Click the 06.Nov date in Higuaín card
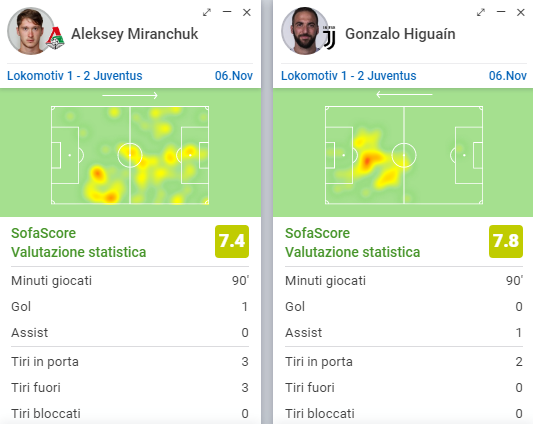 tap(508, 75)
